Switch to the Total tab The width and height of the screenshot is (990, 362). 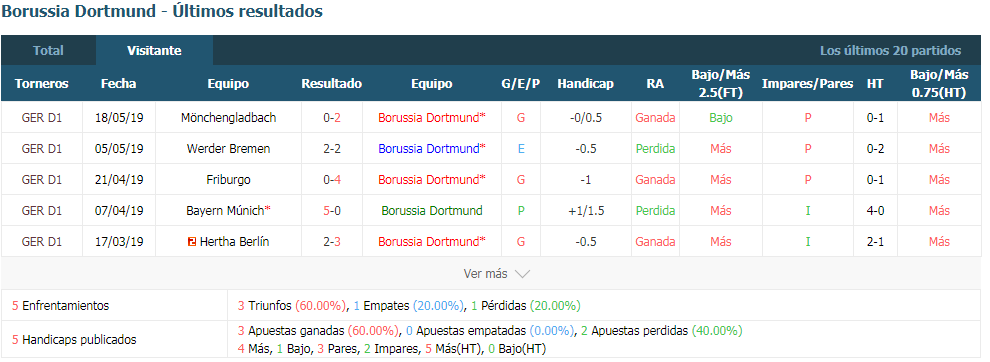[x=49, y=51]
